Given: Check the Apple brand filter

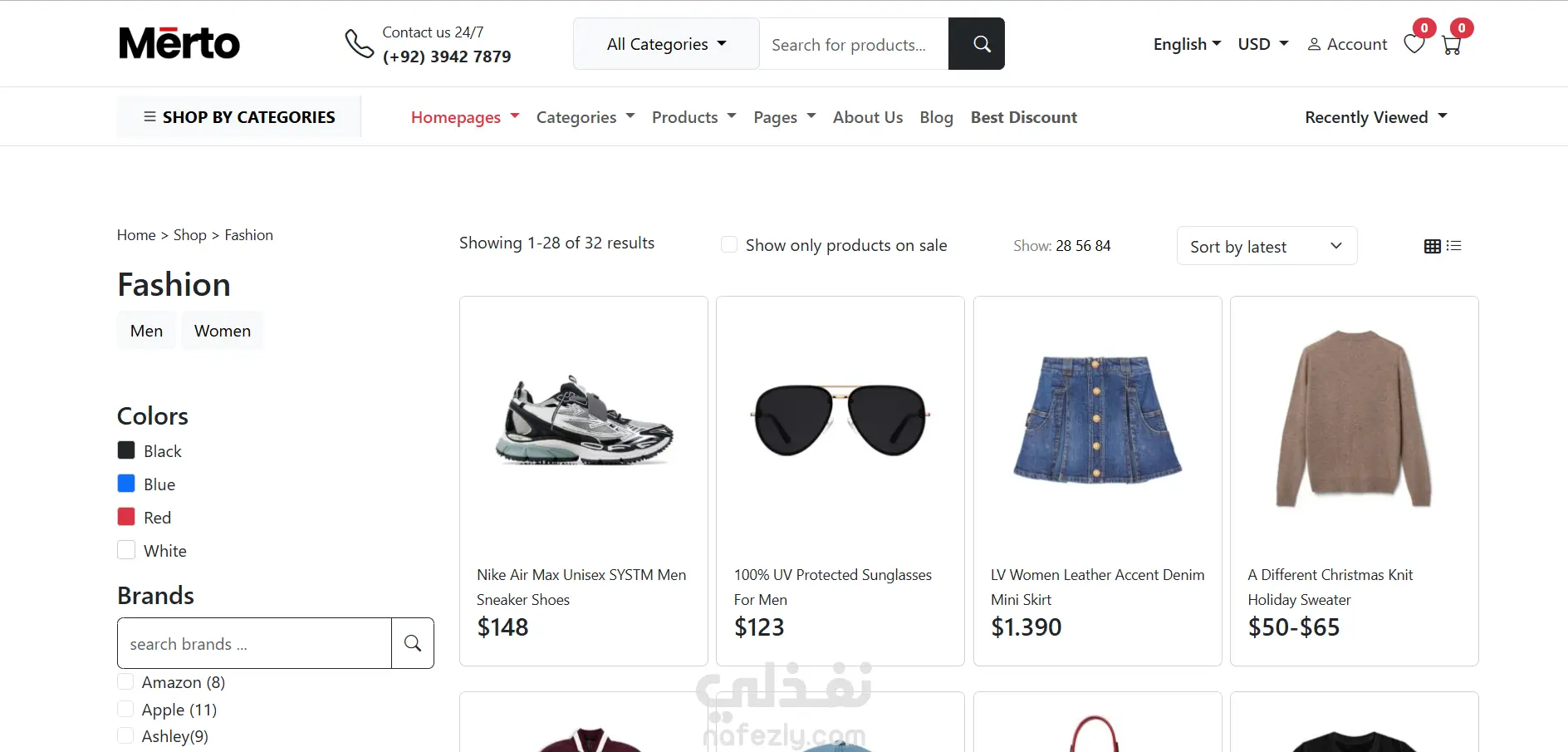Looking at the screenshot, I should 125,709.
